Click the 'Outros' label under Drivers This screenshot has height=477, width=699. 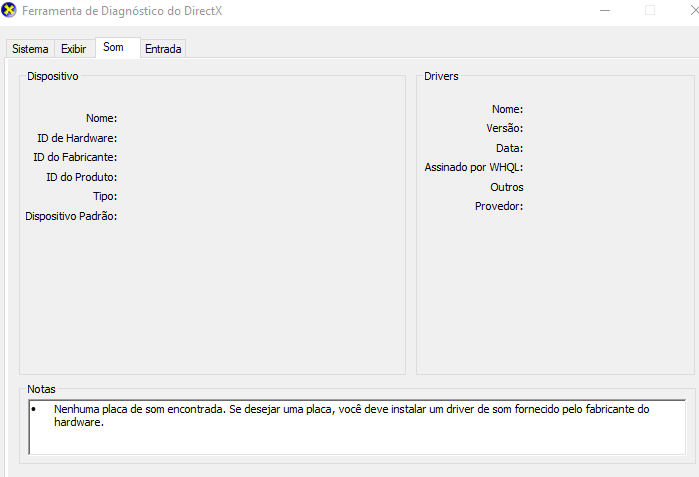507,187
